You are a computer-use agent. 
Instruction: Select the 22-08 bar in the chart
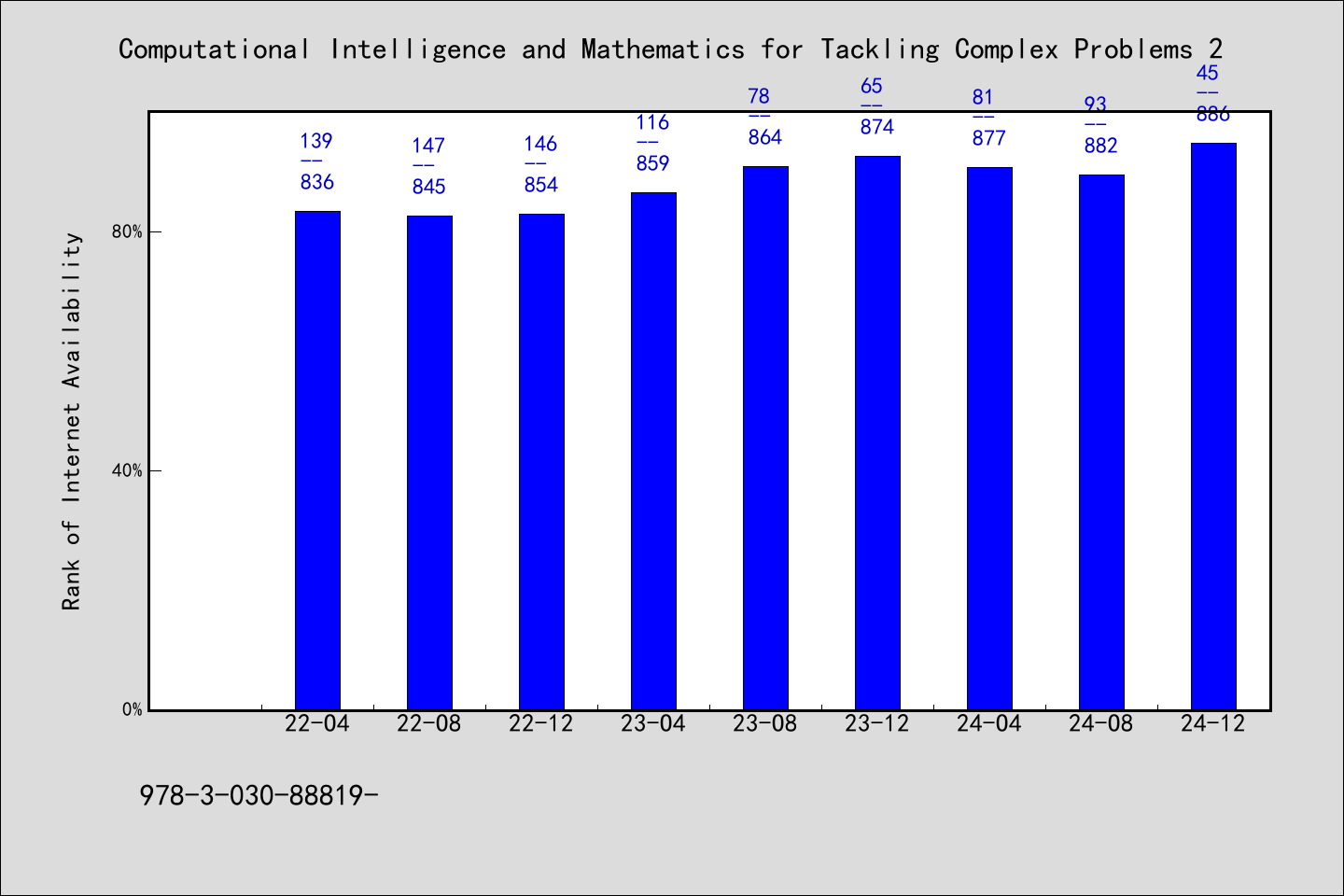(x=429, y=463)
